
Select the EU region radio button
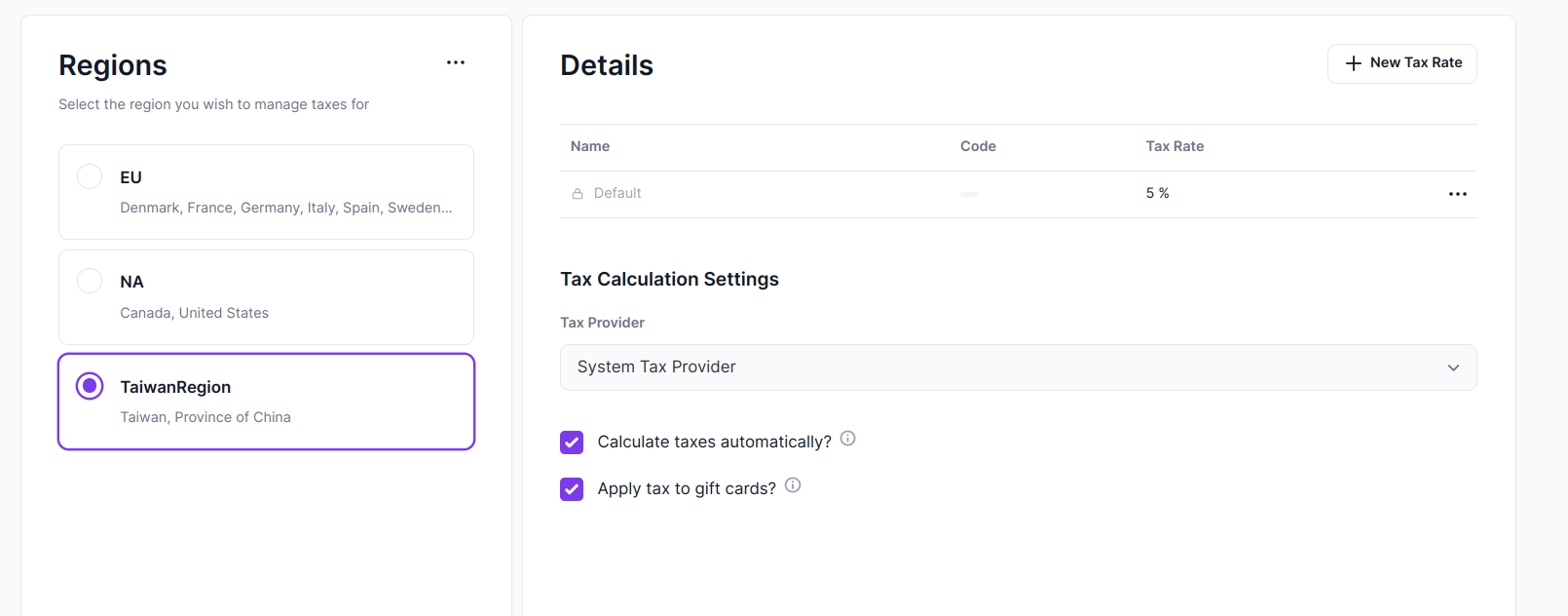90,176
